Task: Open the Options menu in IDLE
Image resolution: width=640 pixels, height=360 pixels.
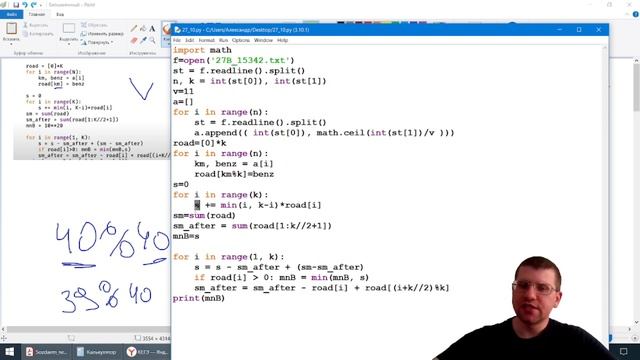Action: 241,40
